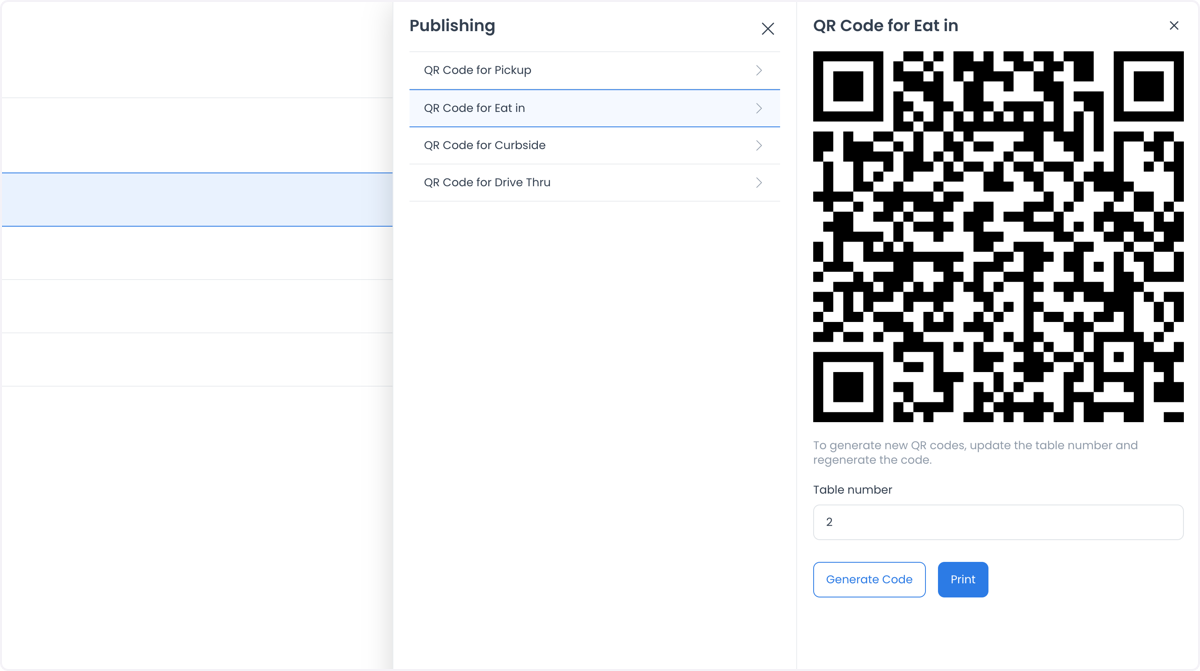
Task: Click the generated QR code image
Action: (x=998, y=237)
